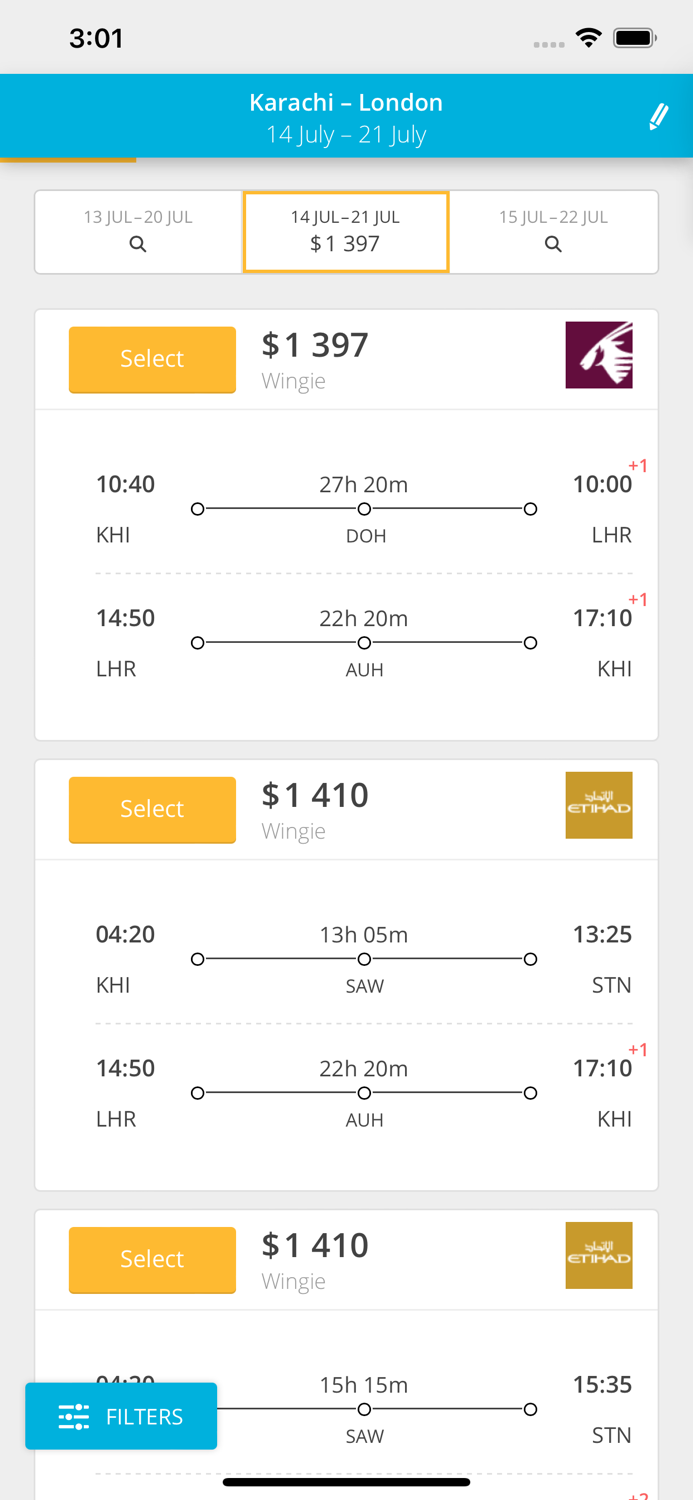Select the $1 397 Qatar flight

pyautogui.click(x=152, y=359)
